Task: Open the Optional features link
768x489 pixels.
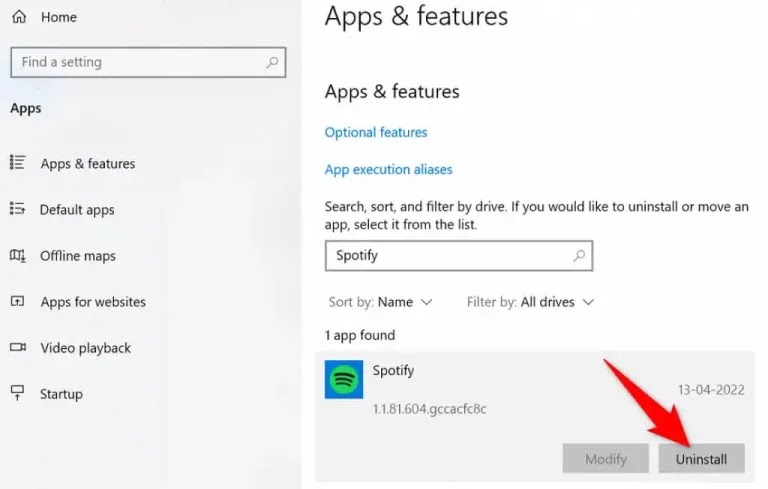Action: pyautogui.click(x=376, y=132)
